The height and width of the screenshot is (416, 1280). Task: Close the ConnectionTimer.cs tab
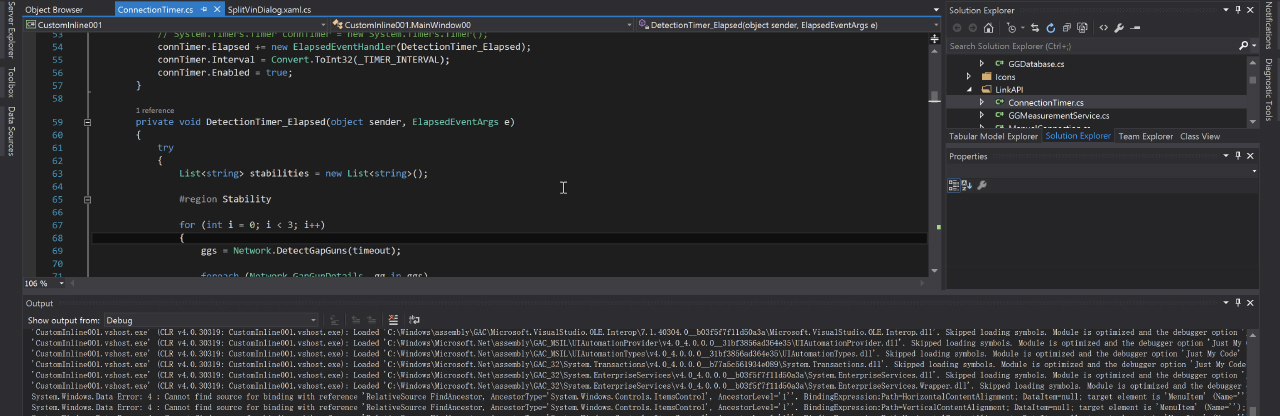click(217, 9)
